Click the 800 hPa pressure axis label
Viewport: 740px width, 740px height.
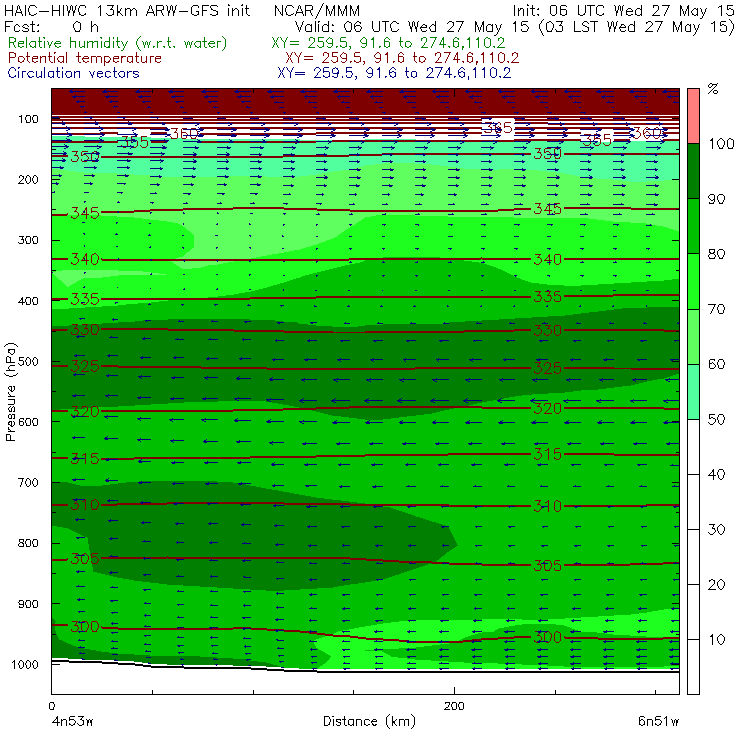[28, 543]
